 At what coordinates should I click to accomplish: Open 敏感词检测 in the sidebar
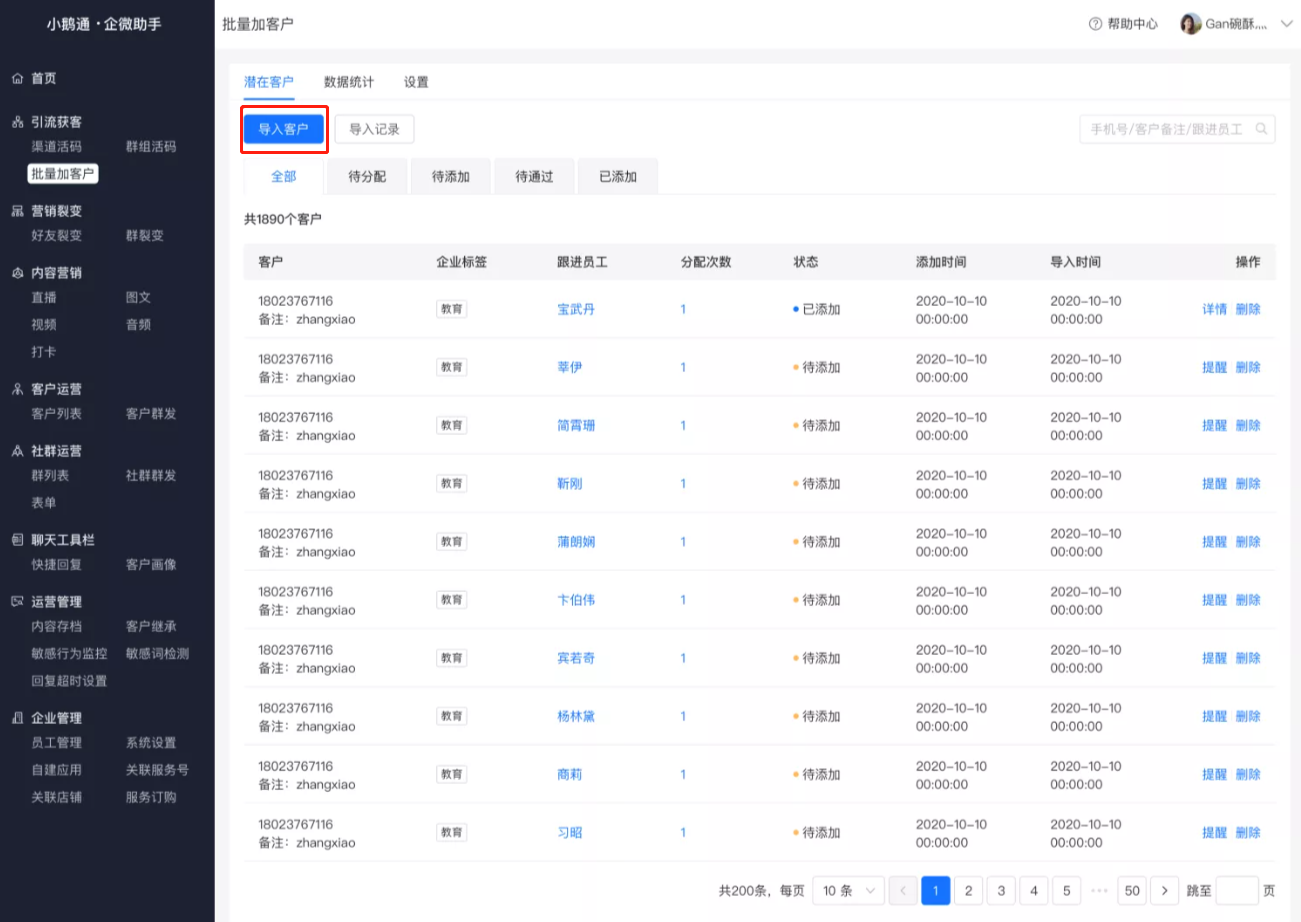[x=157, y=654]
